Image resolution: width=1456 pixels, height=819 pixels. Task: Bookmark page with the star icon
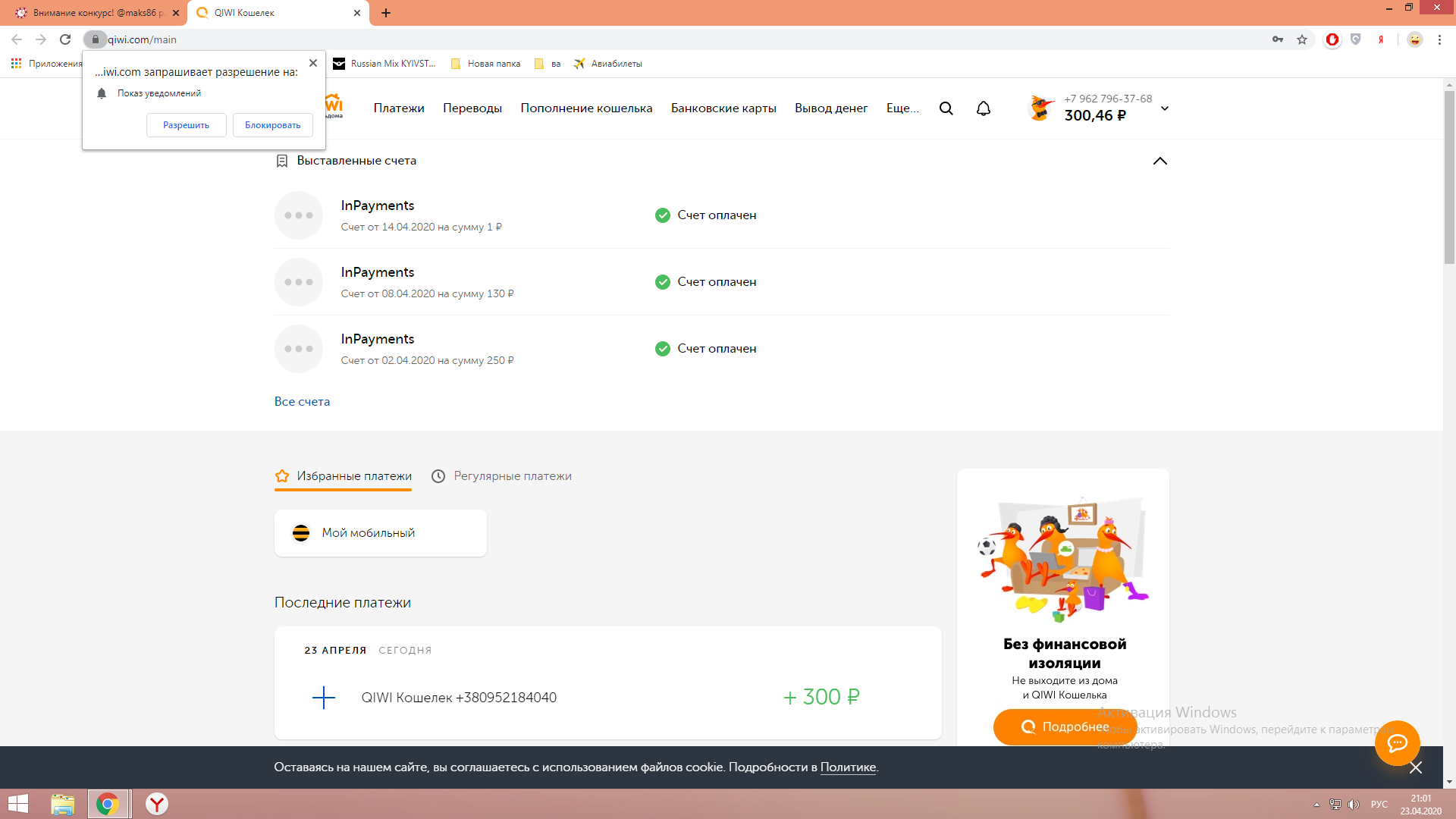point(1302,39)
